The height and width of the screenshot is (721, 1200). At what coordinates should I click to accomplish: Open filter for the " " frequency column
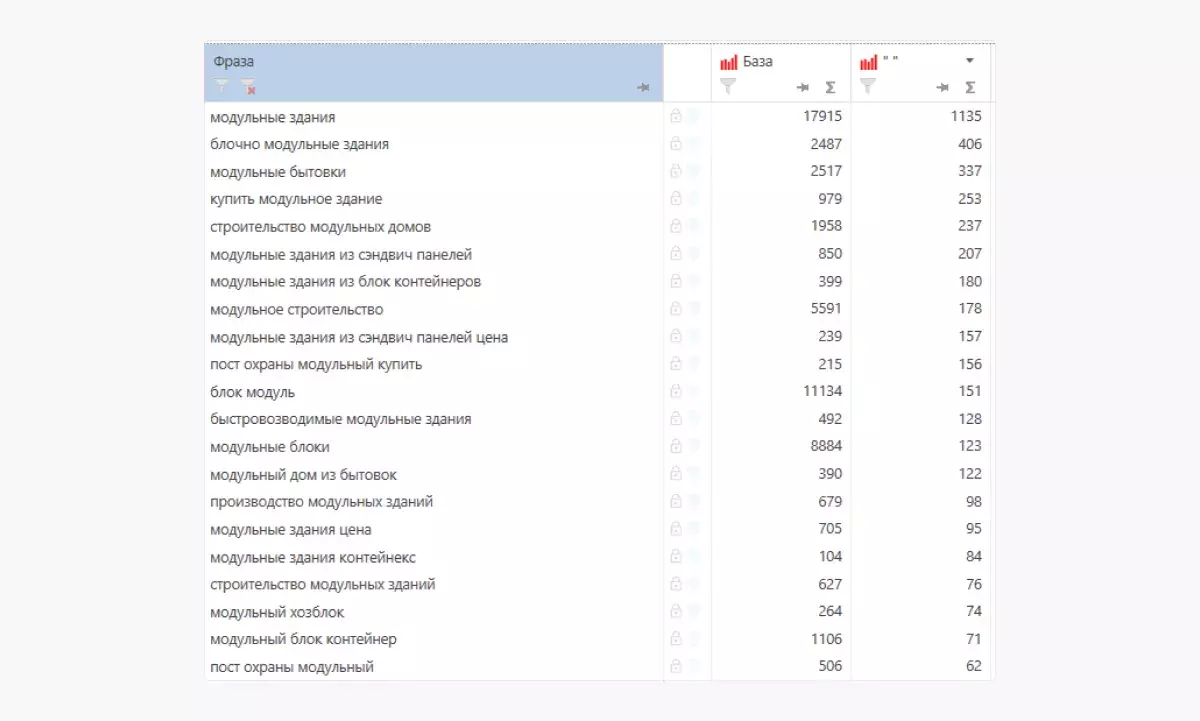[x=868, y=87]
